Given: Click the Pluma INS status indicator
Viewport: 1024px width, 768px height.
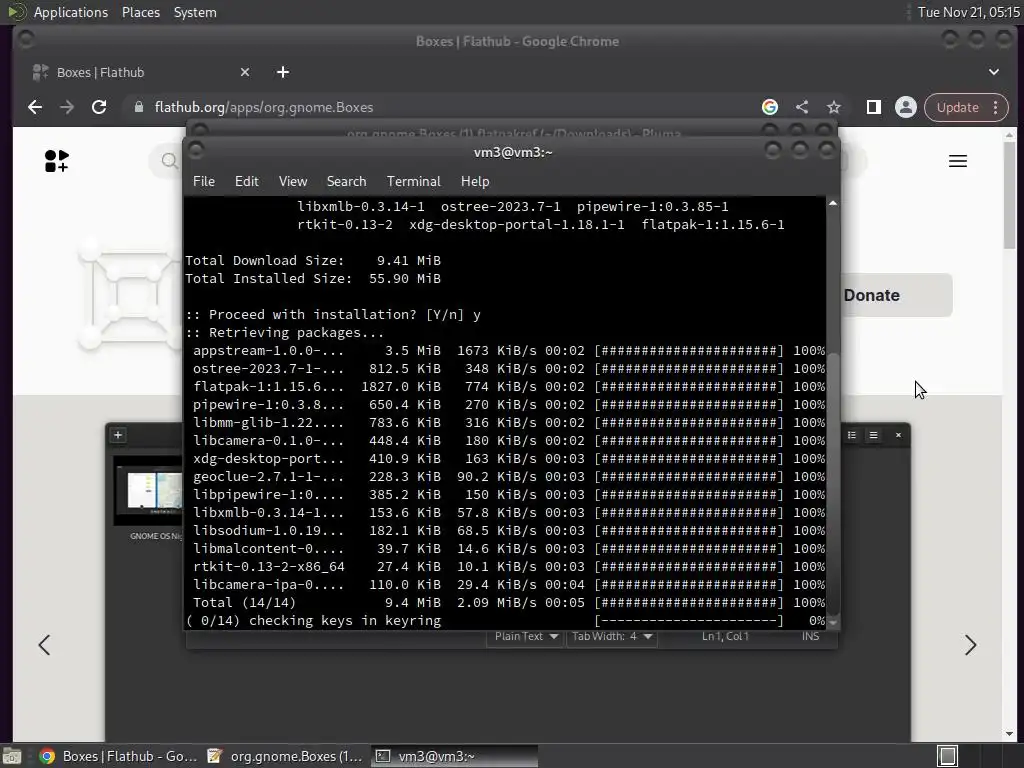Looking at the screenshot, I should point(810,636).
